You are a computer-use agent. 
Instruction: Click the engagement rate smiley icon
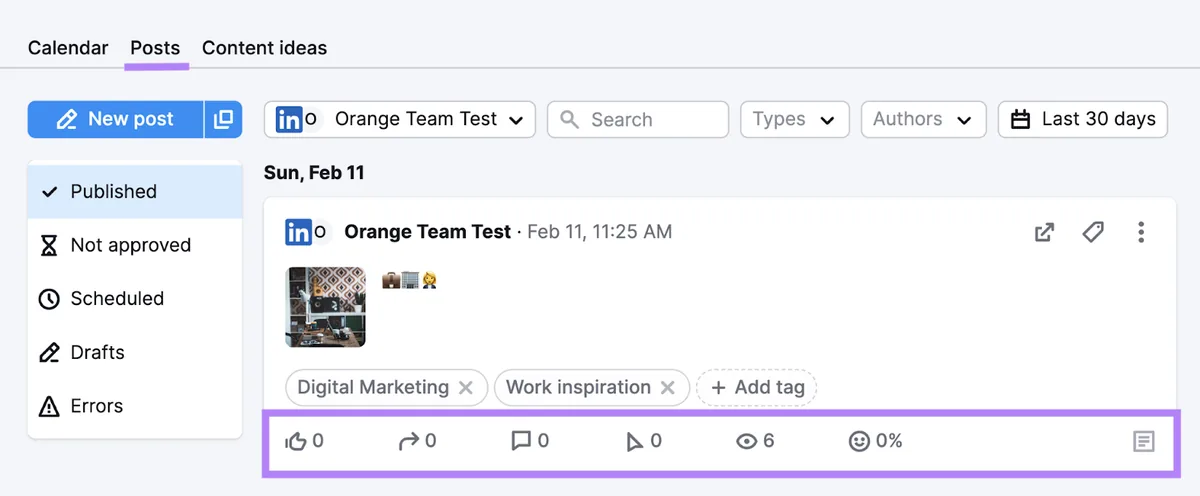(859, 441)
